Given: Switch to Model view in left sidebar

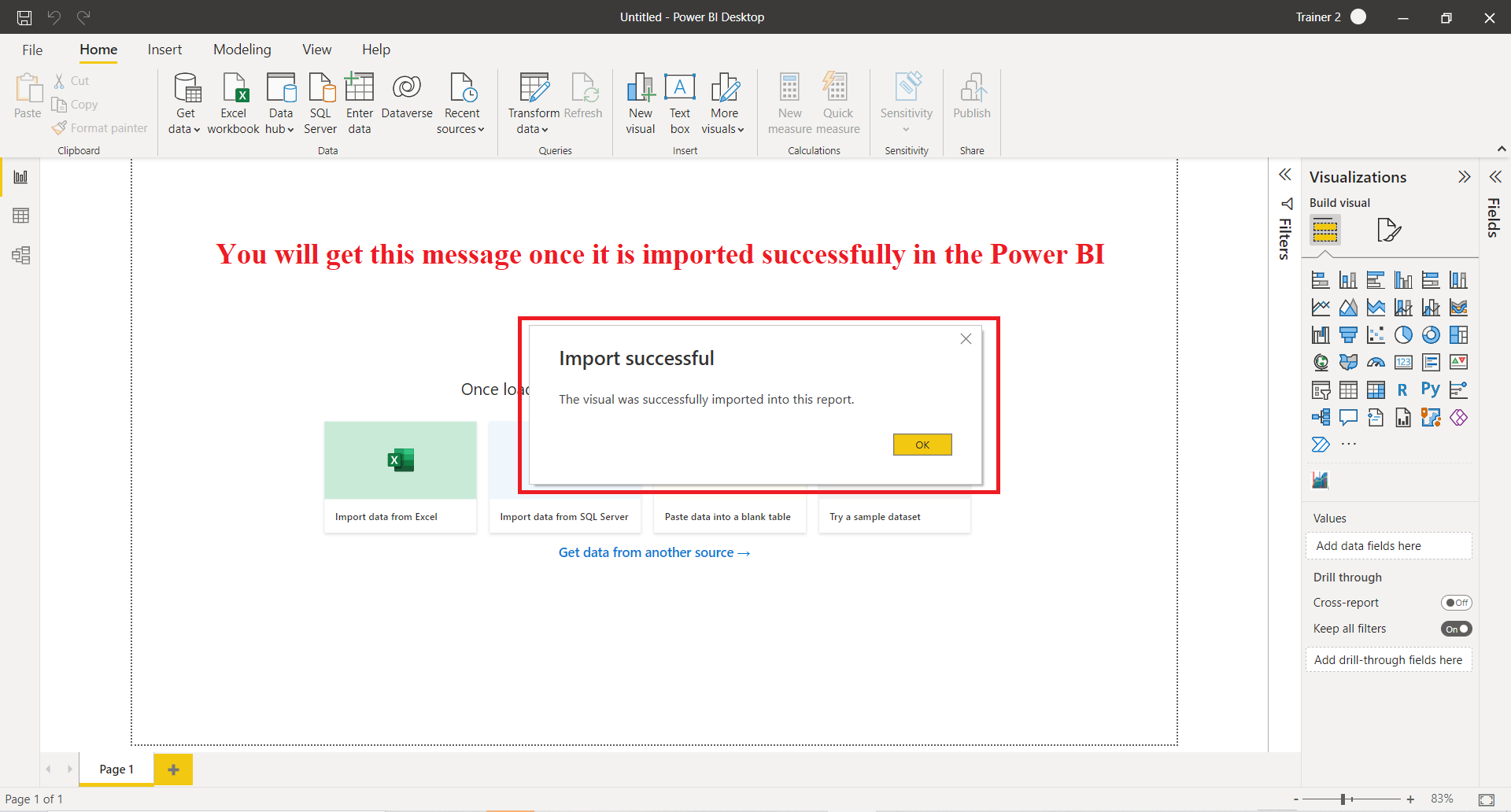Looking at the screenshot, I should tap(21, 255).
